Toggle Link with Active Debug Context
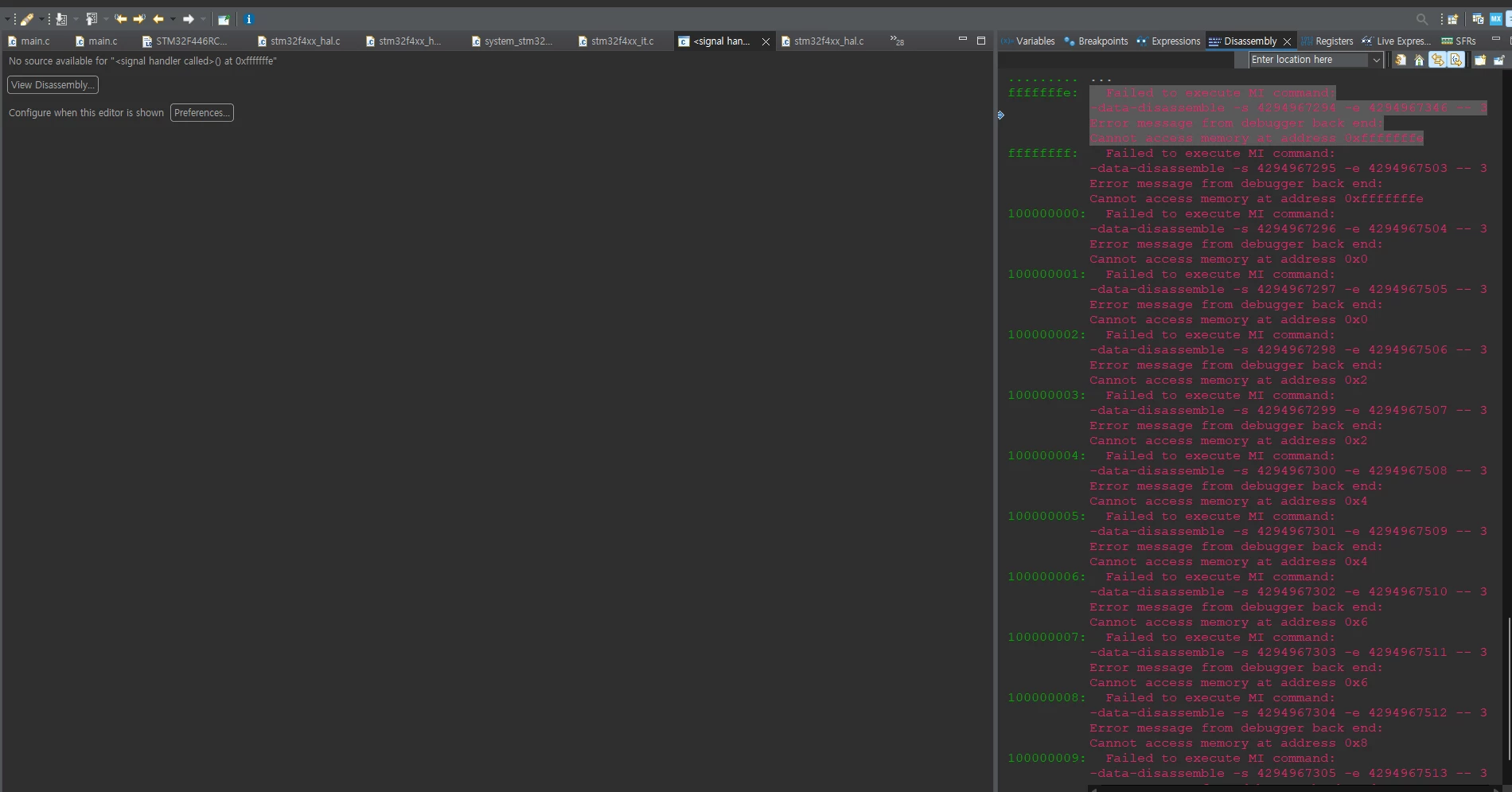The width and height of the screenshot is (1512, 792). 1437,60
